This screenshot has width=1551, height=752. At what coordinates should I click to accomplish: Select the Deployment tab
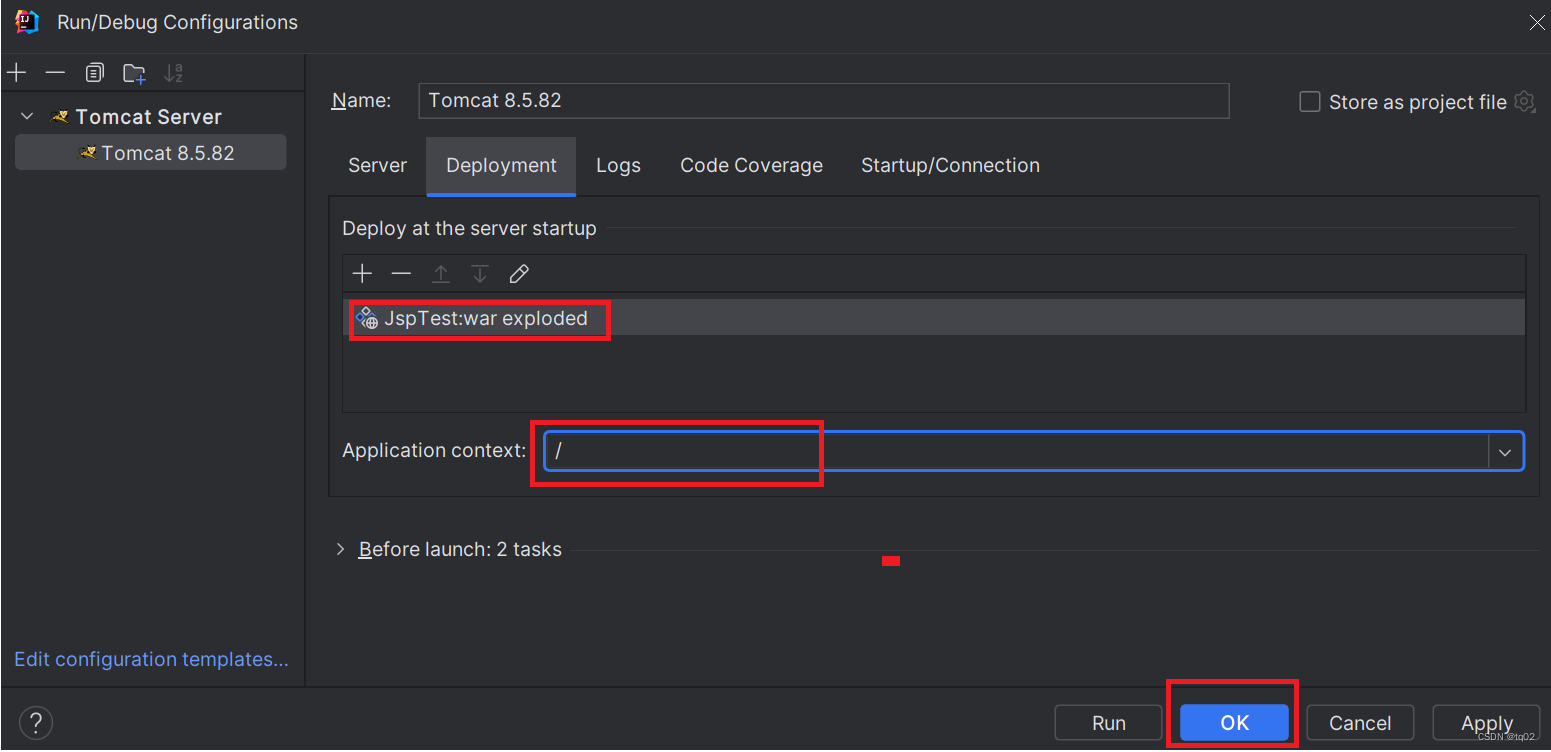501,166
